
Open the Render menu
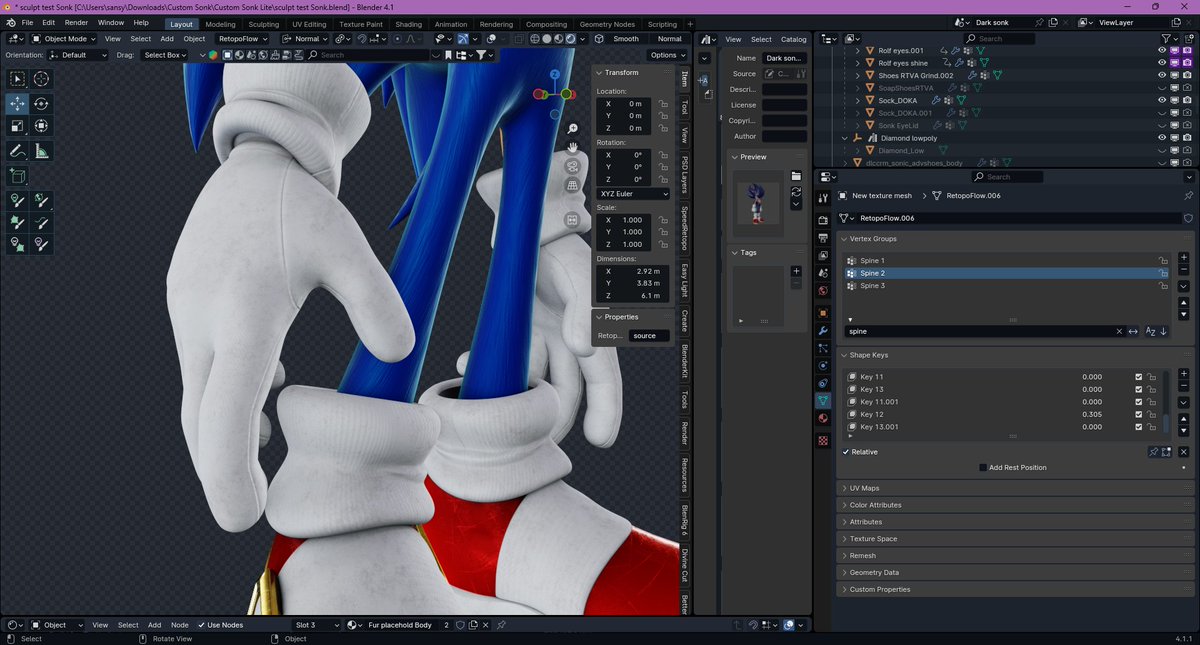tap(77, 22)
